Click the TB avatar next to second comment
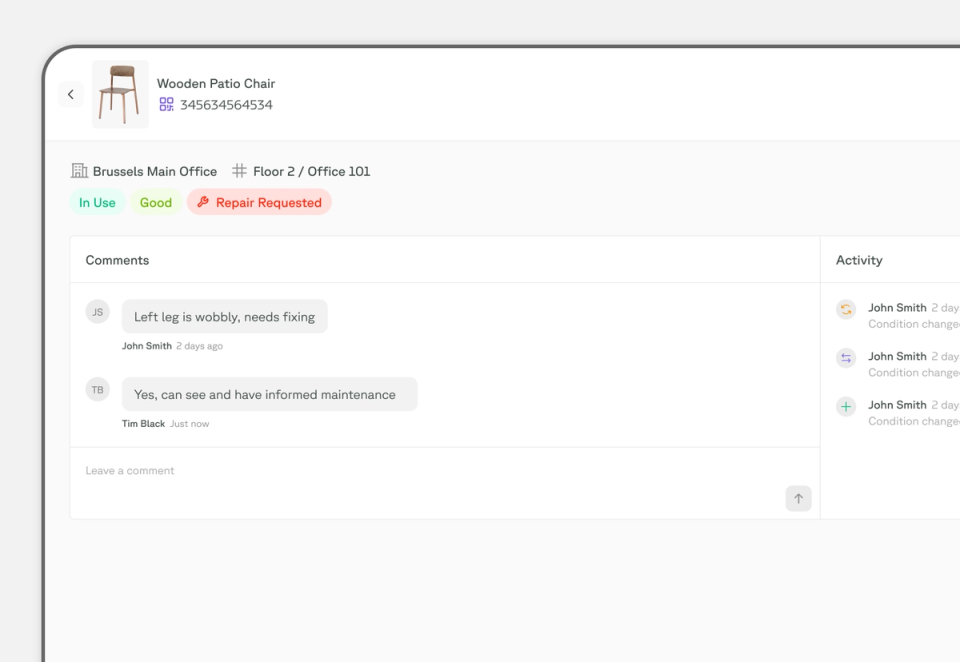Image resolution: width=960 pixels, height=662 pixels. click(97, 389)
